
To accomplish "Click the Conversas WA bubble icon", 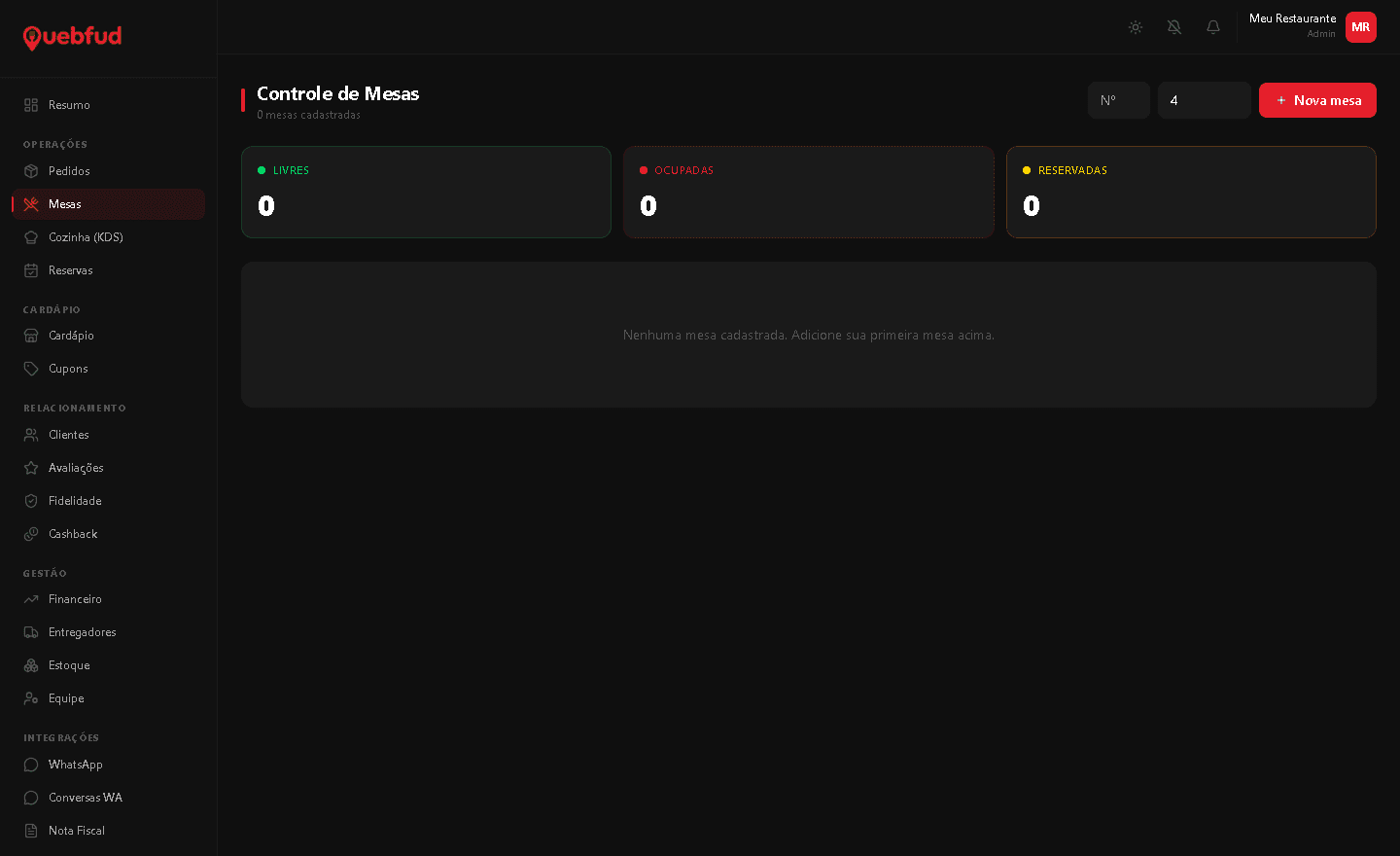I will pos(31,798).
